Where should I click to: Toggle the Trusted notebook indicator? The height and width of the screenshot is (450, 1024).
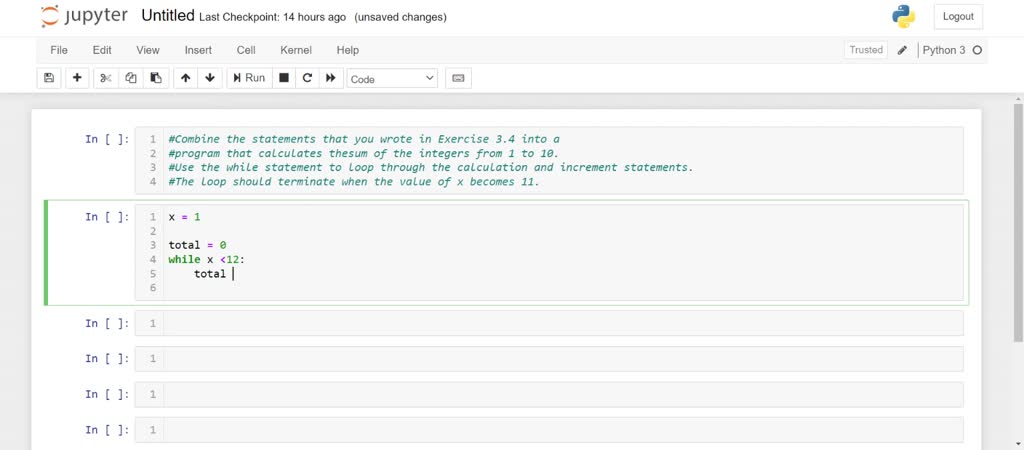click(x=866, y=50)
